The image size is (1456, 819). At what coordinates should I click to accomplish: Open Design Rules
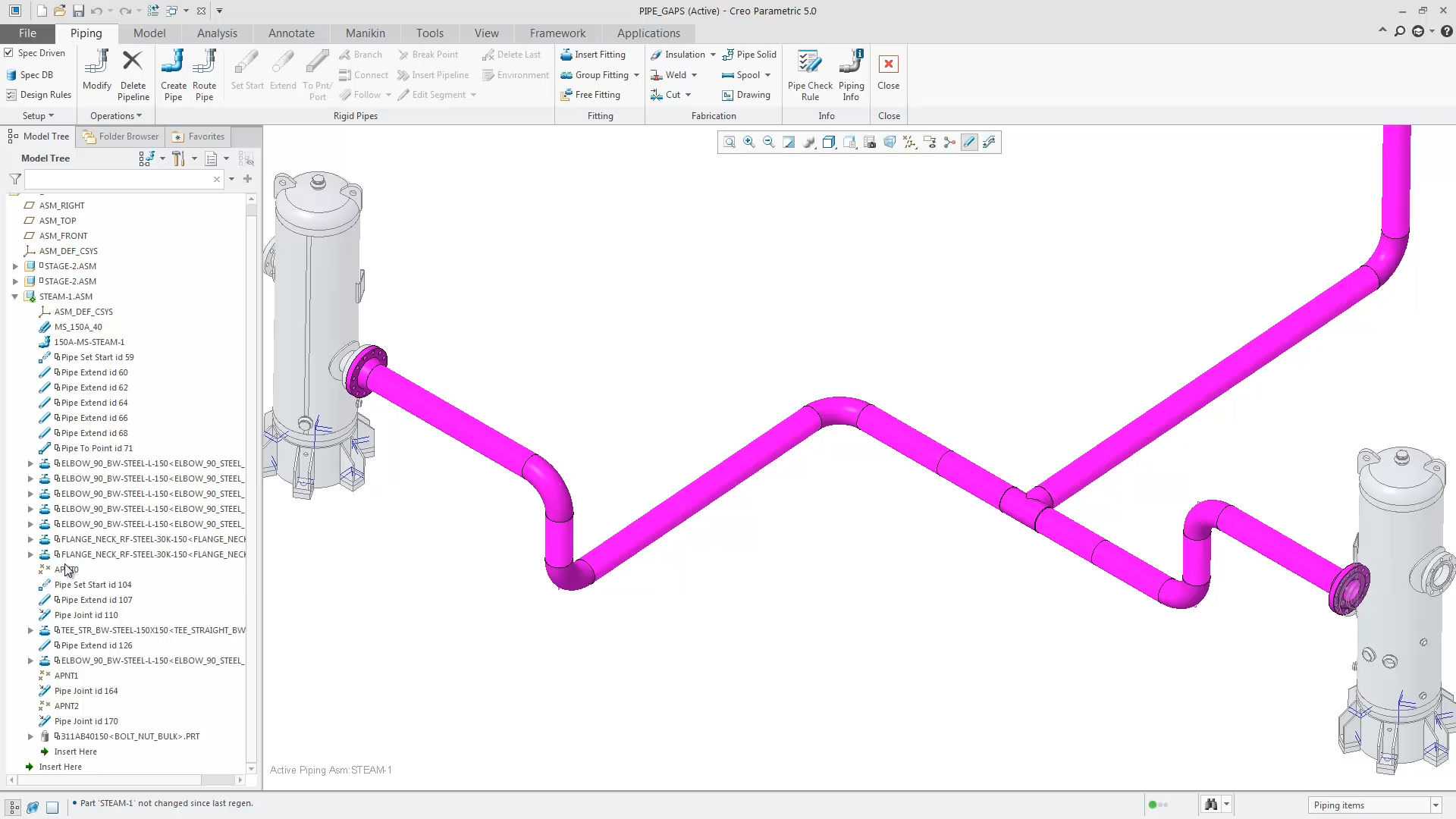point(39,95)
